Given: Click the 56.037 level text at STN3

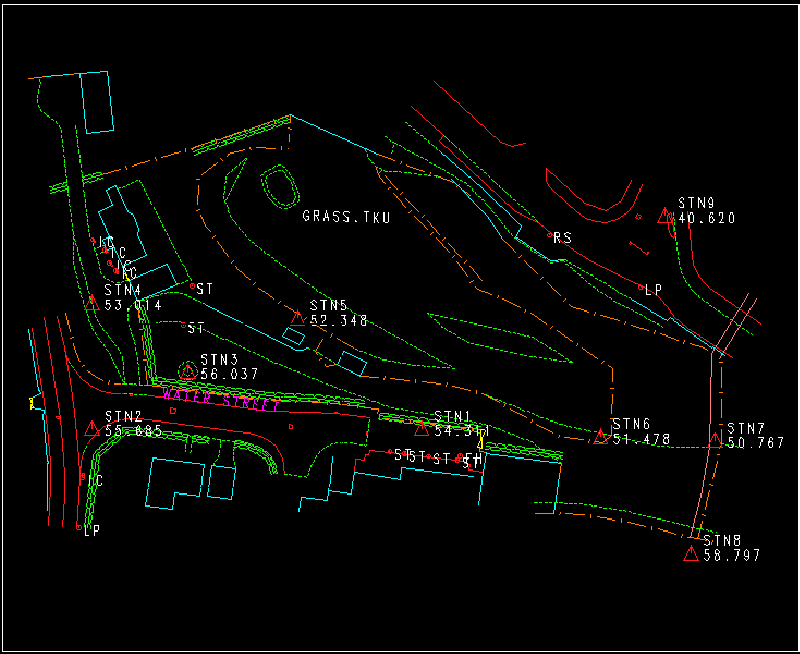Looking at the screenshot, I should tap(229, 374).
